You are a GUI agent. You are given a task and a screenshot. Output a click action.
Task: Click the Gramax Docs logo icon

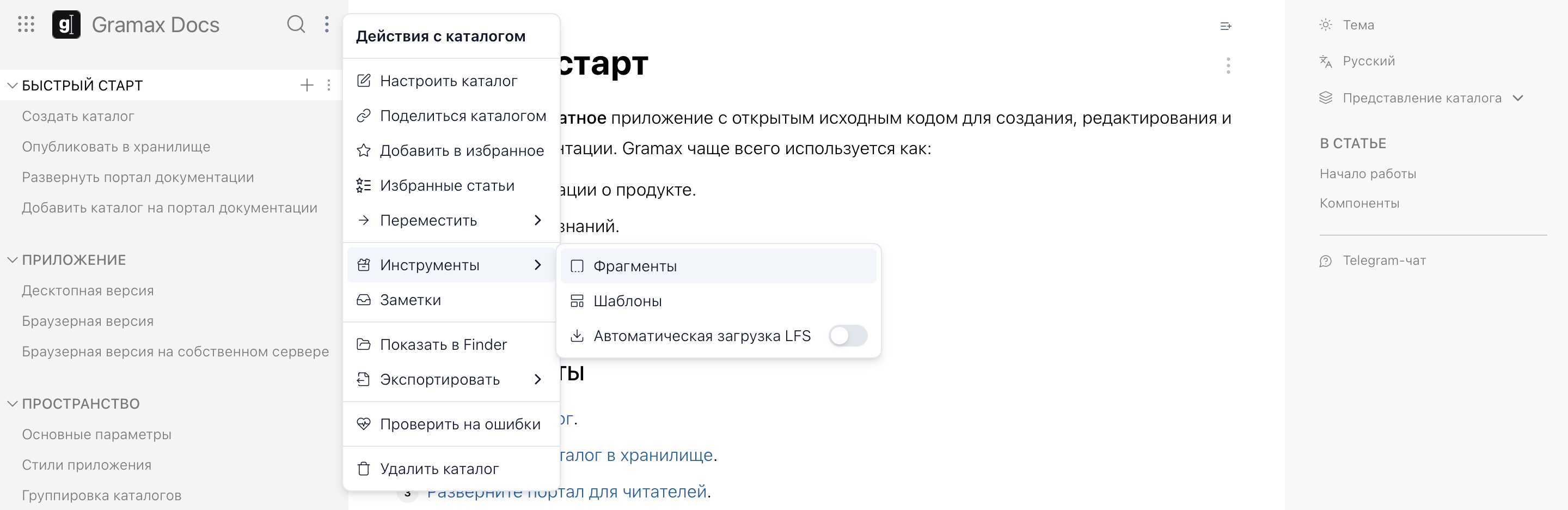66,25
